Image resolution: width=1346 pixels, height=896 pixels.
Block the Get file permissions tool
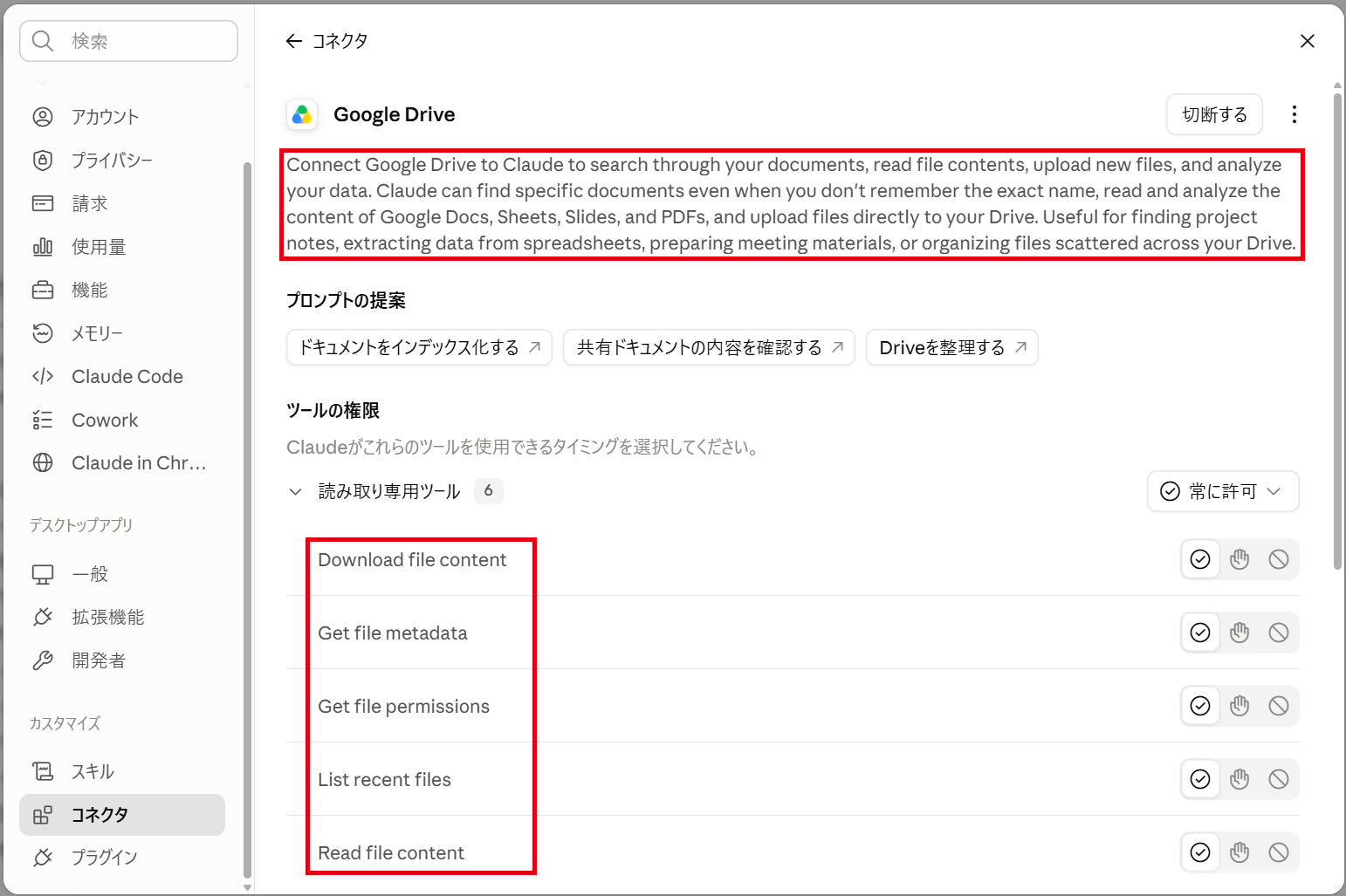1279,706
